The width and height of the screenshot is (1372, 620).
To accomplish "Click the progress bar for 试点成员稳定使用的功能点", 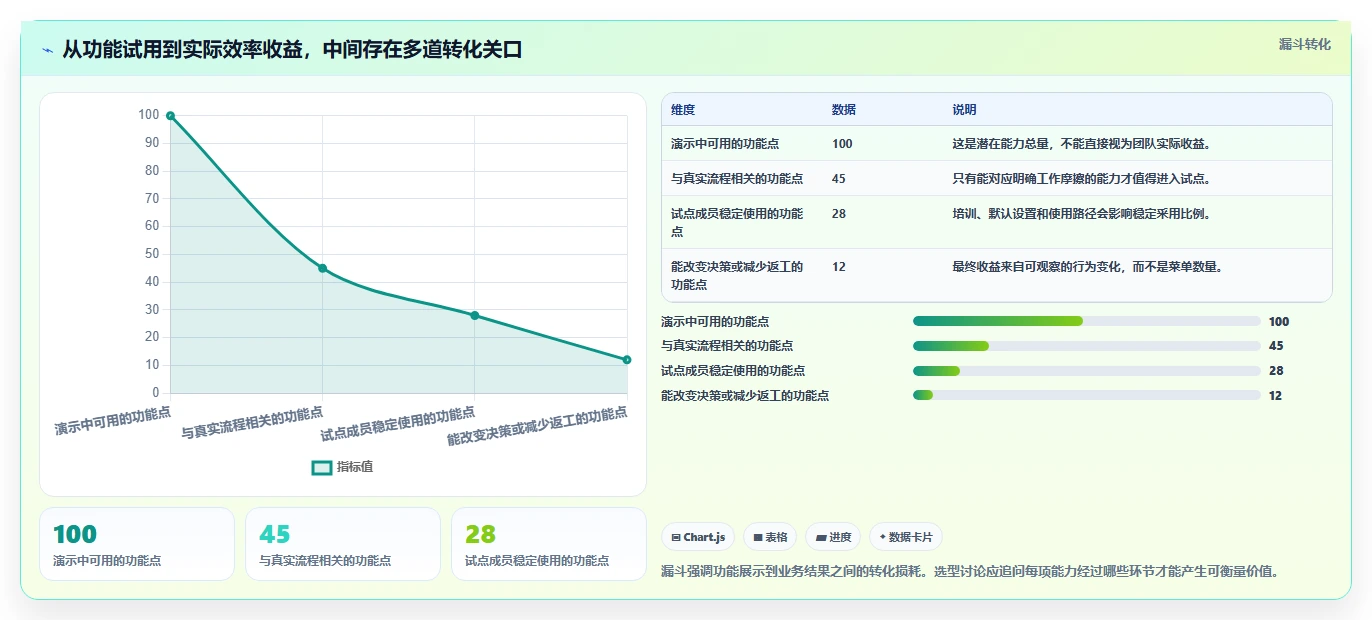I will click(1086, 370).
